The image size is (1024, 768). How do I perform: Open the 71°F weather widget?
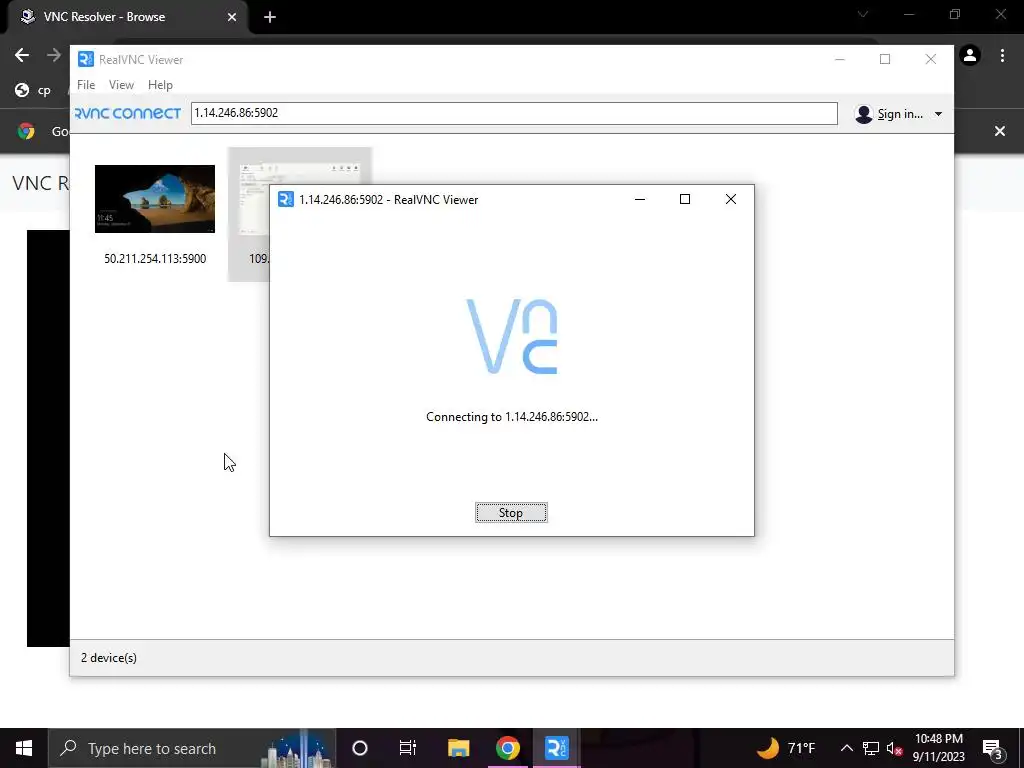[x=786, y=748]
